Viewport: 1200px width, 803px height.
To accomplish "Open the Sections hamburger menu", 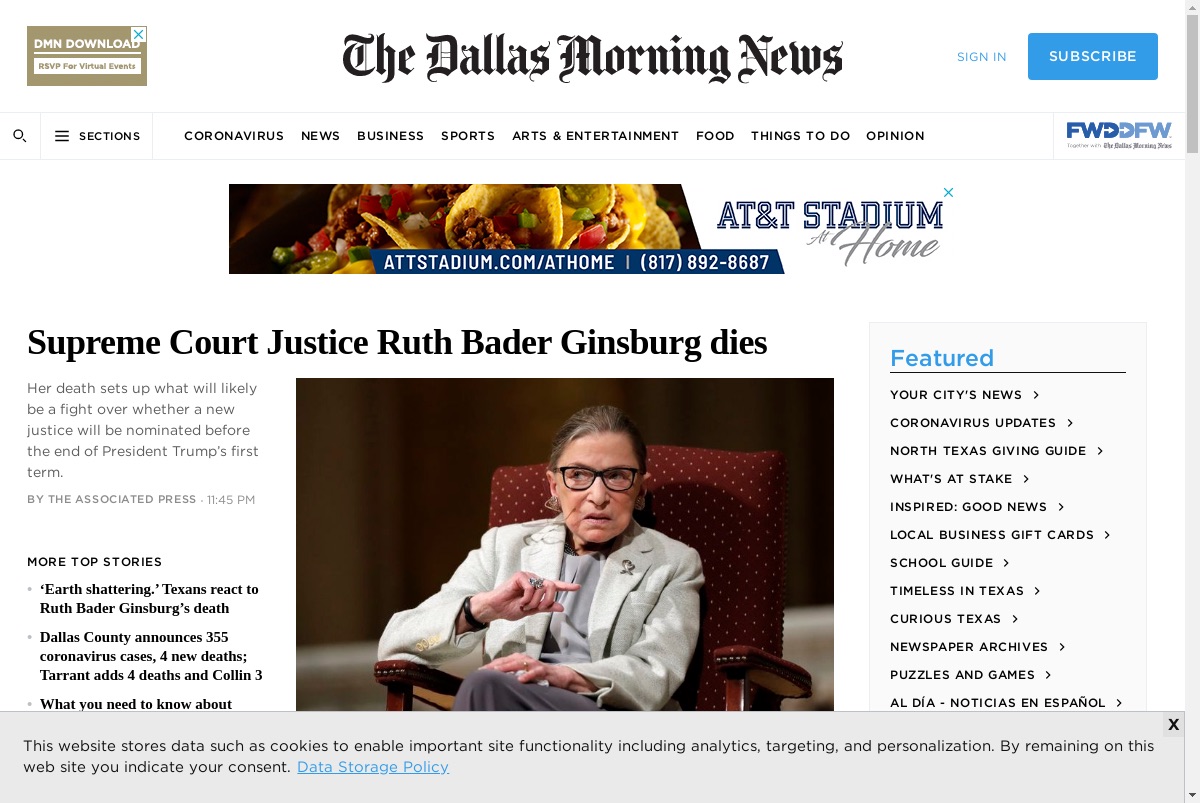I will [x=97, y=136].
